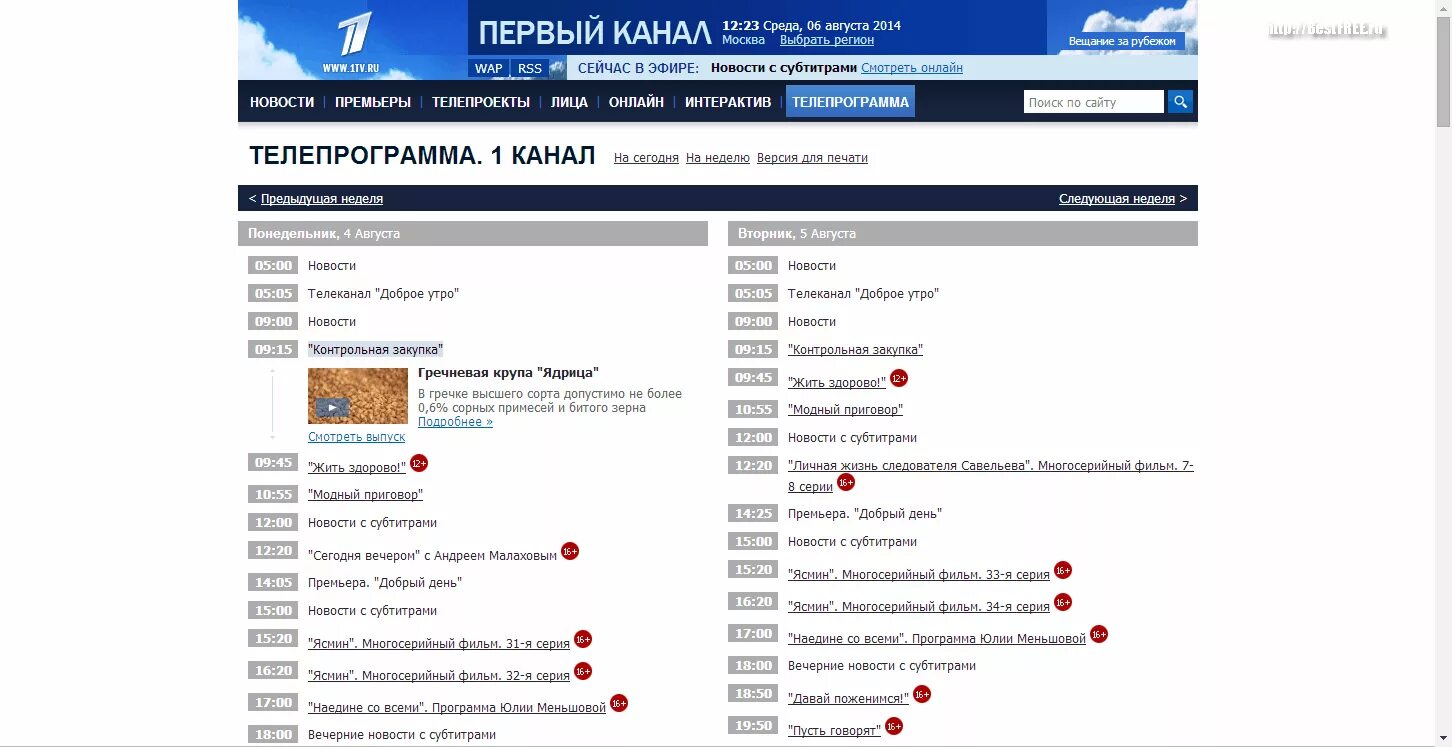Image resolution: width=1452 pixels, height=747 pixels.
Task: Go to Предыдущая неделя
Action: 322,199
